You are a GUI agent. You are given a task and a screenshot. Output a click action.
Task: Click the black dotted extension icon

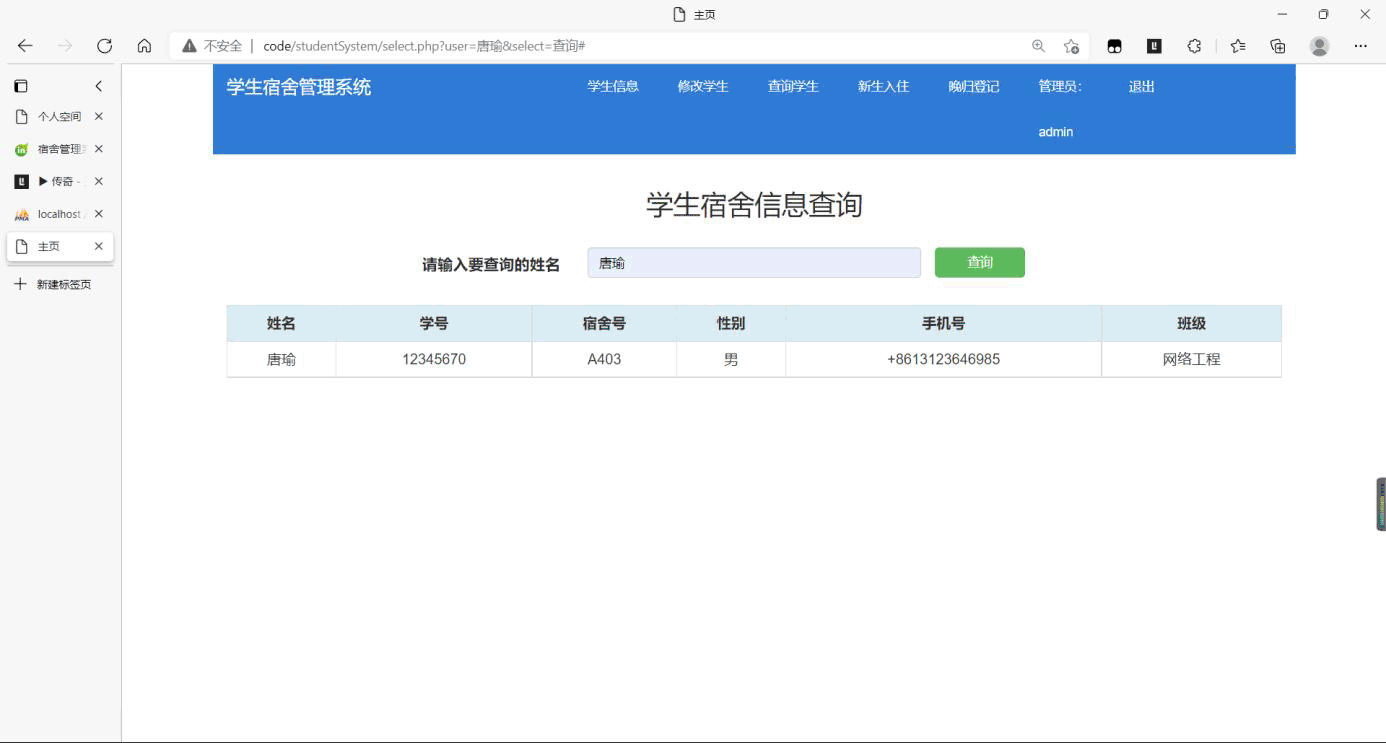pos(1114,46)
